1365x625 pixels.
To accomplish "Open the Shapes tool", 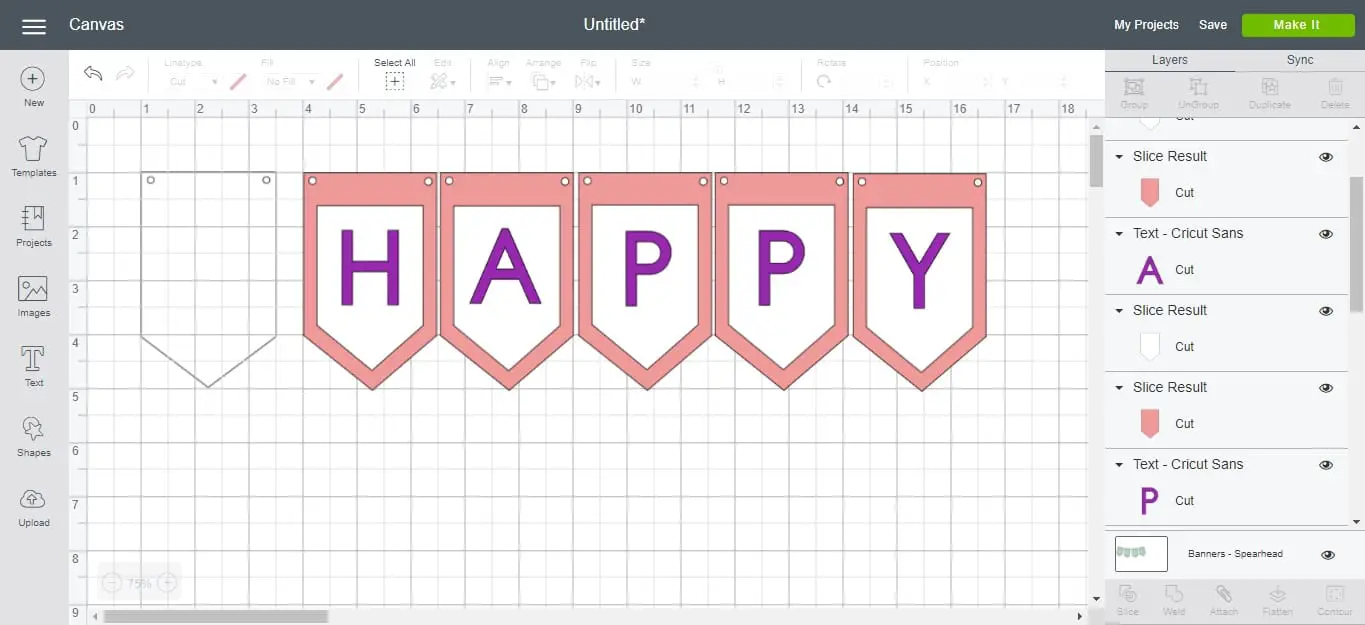I will (x=33, y=431).
